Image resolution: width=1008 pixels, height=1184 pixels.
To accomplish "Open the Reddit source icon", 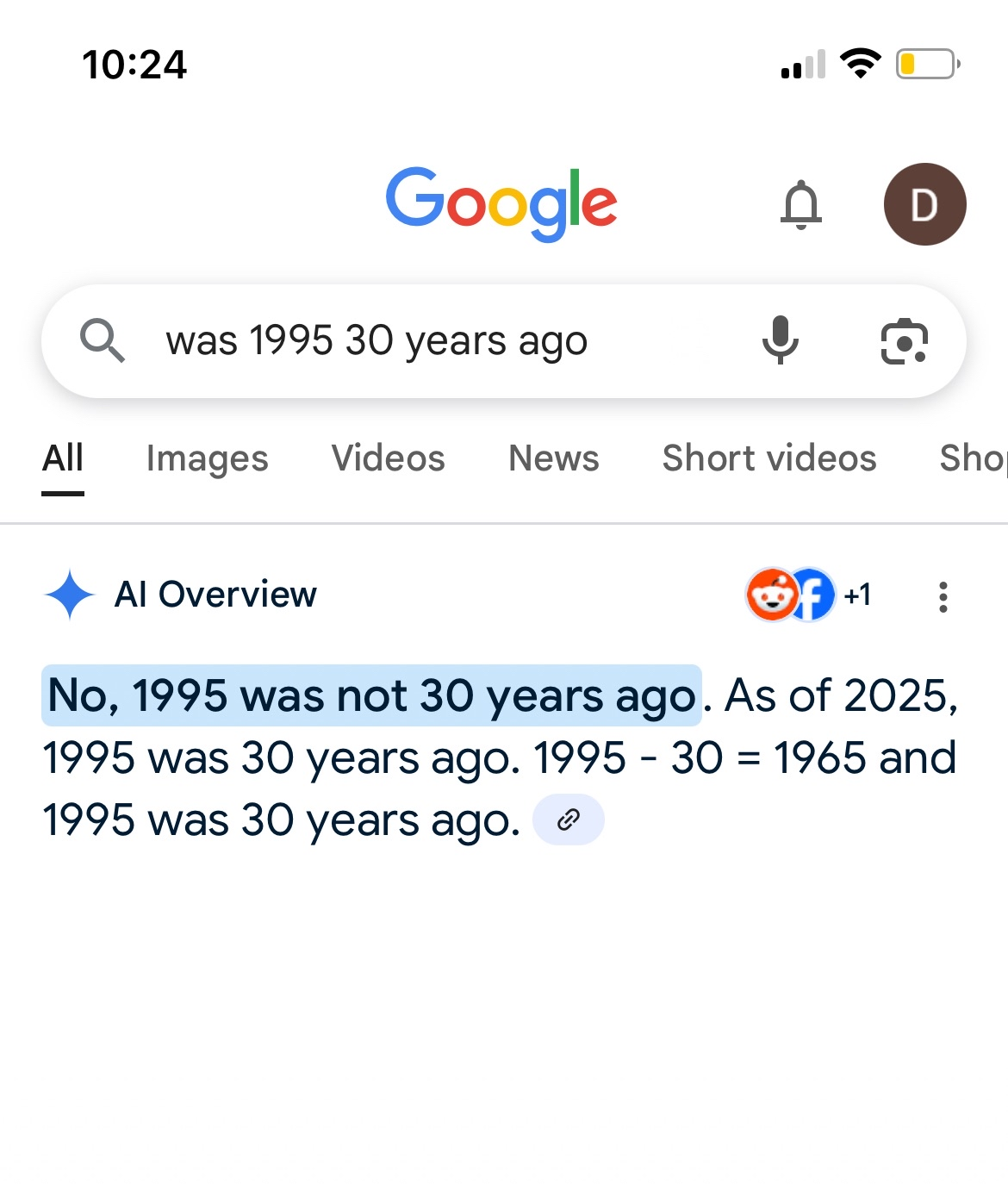I will (x=771, y=595).
